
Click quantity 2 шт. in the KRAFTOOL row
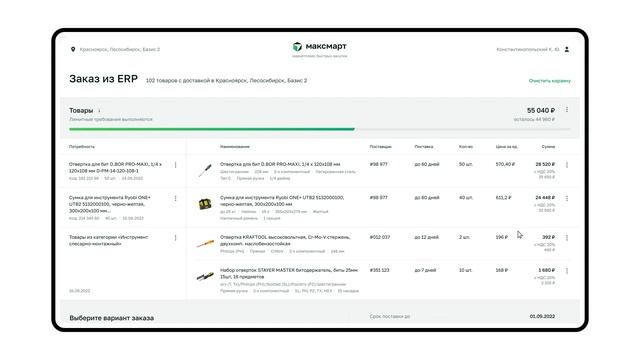(x=464, y=237)
